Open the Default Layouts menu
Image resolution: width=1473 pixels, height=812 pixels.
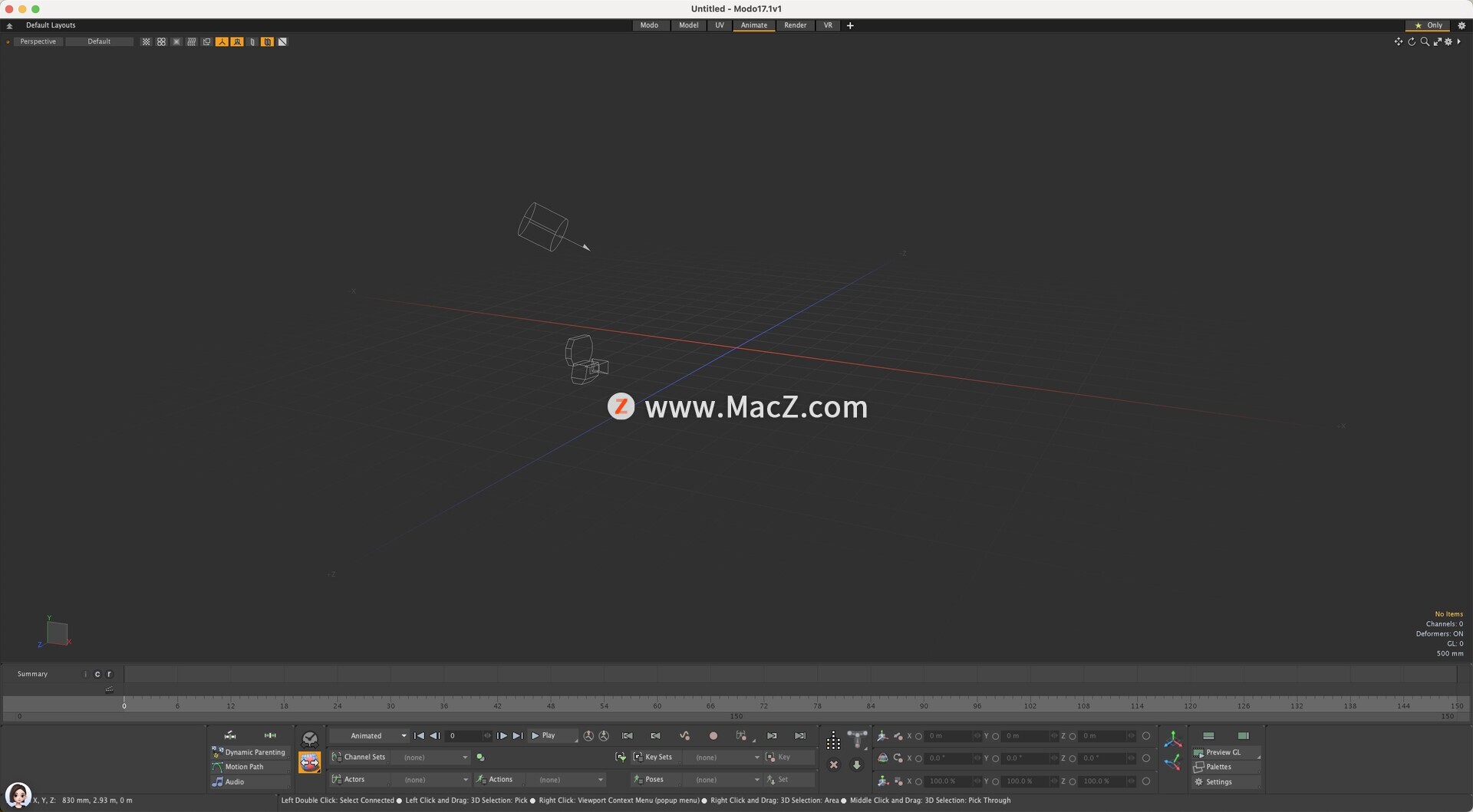click(51, 25)
